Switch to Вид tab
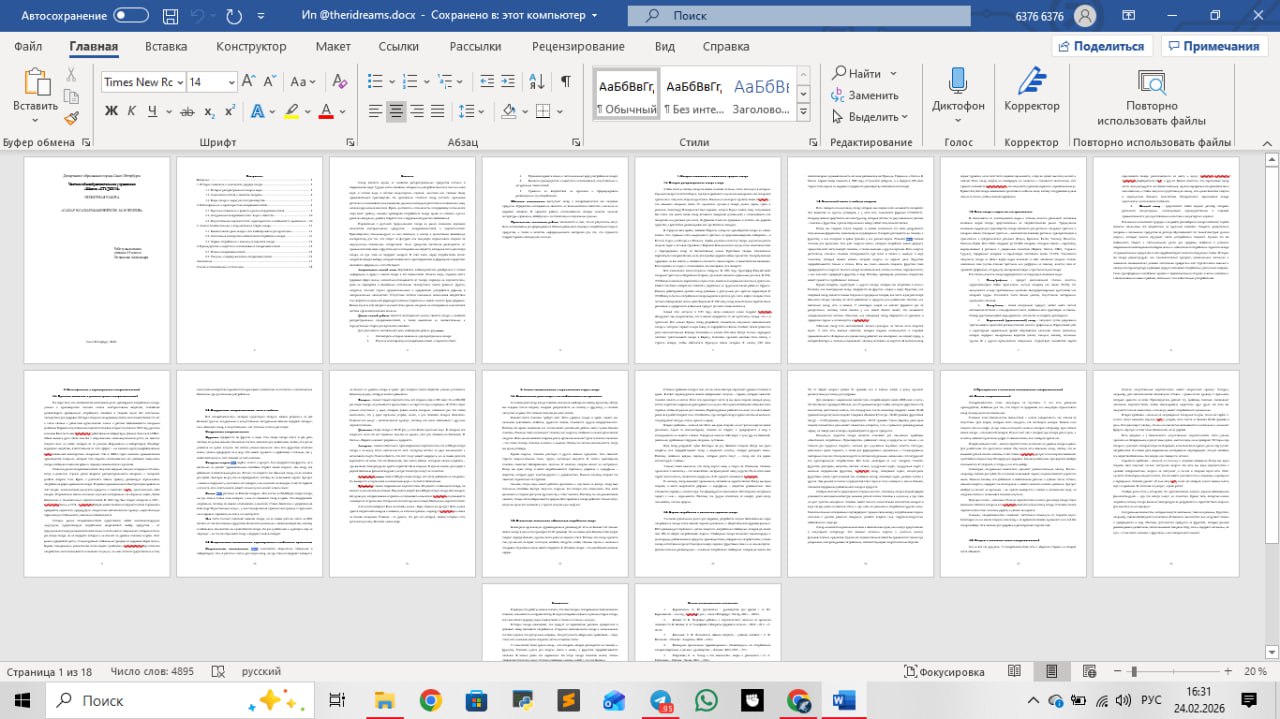Screen dimensions: 1280x719 pos(664,46)
